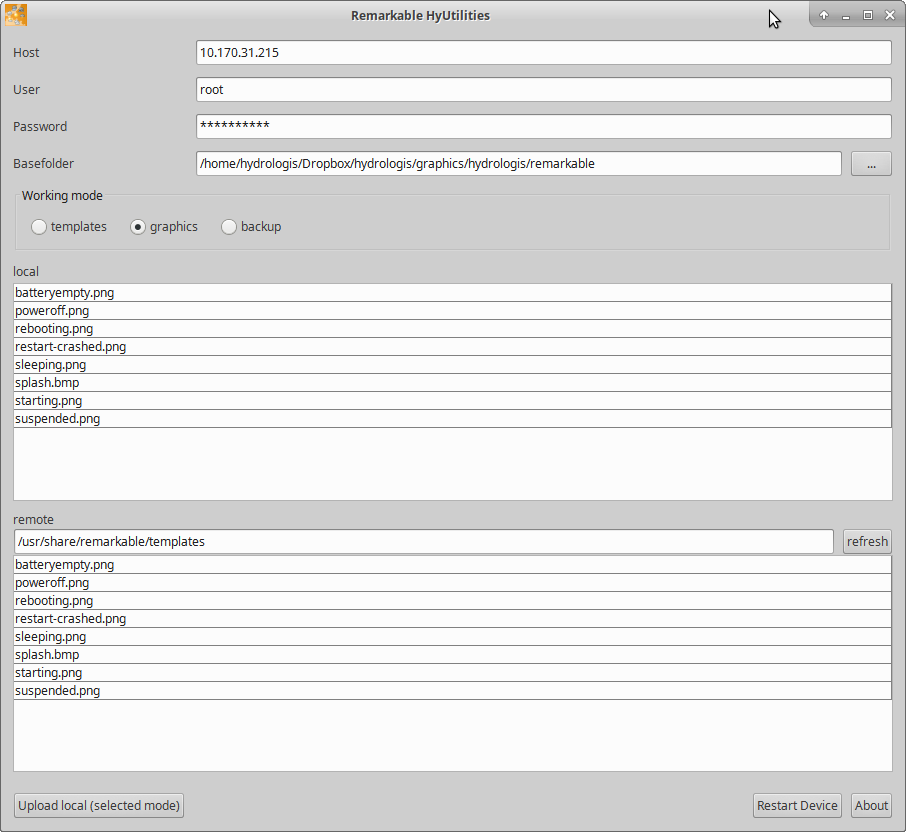Click Upload local (selected mode)
The height and width of the screenshot is (832, 906).
(x=99, y=805)
